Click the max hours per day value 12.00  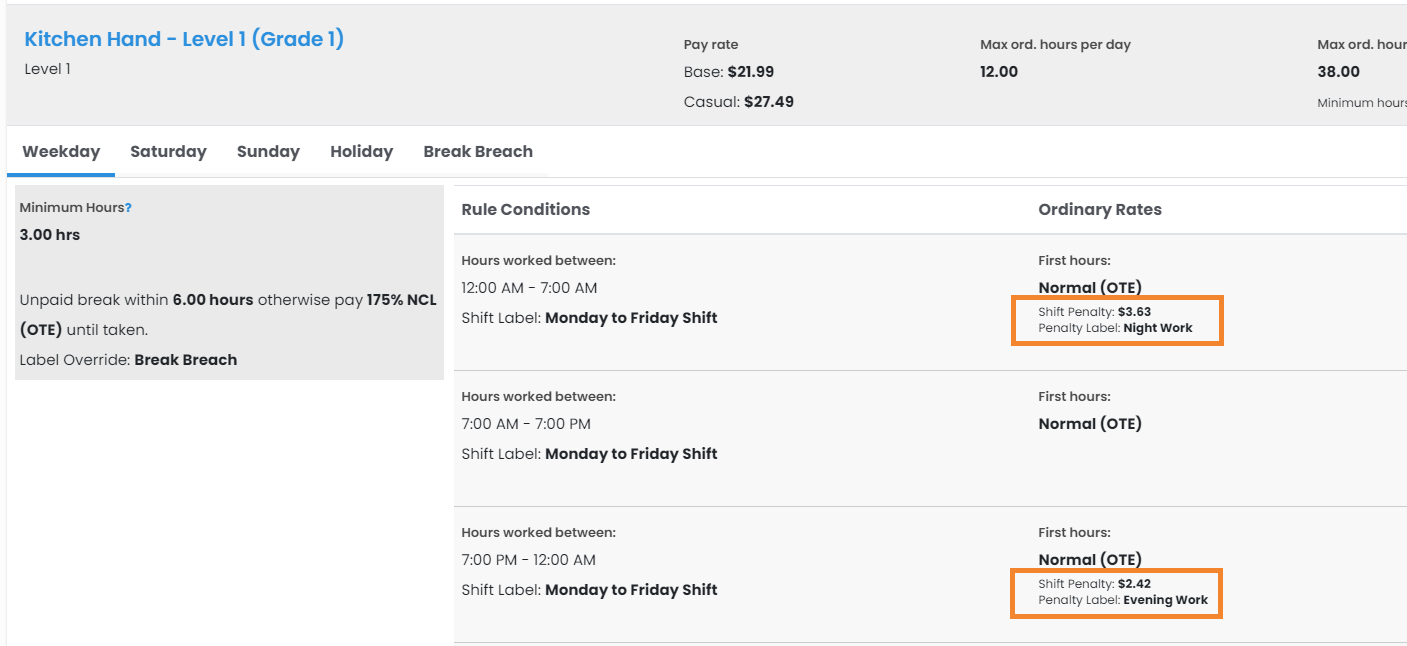point(999,72)
